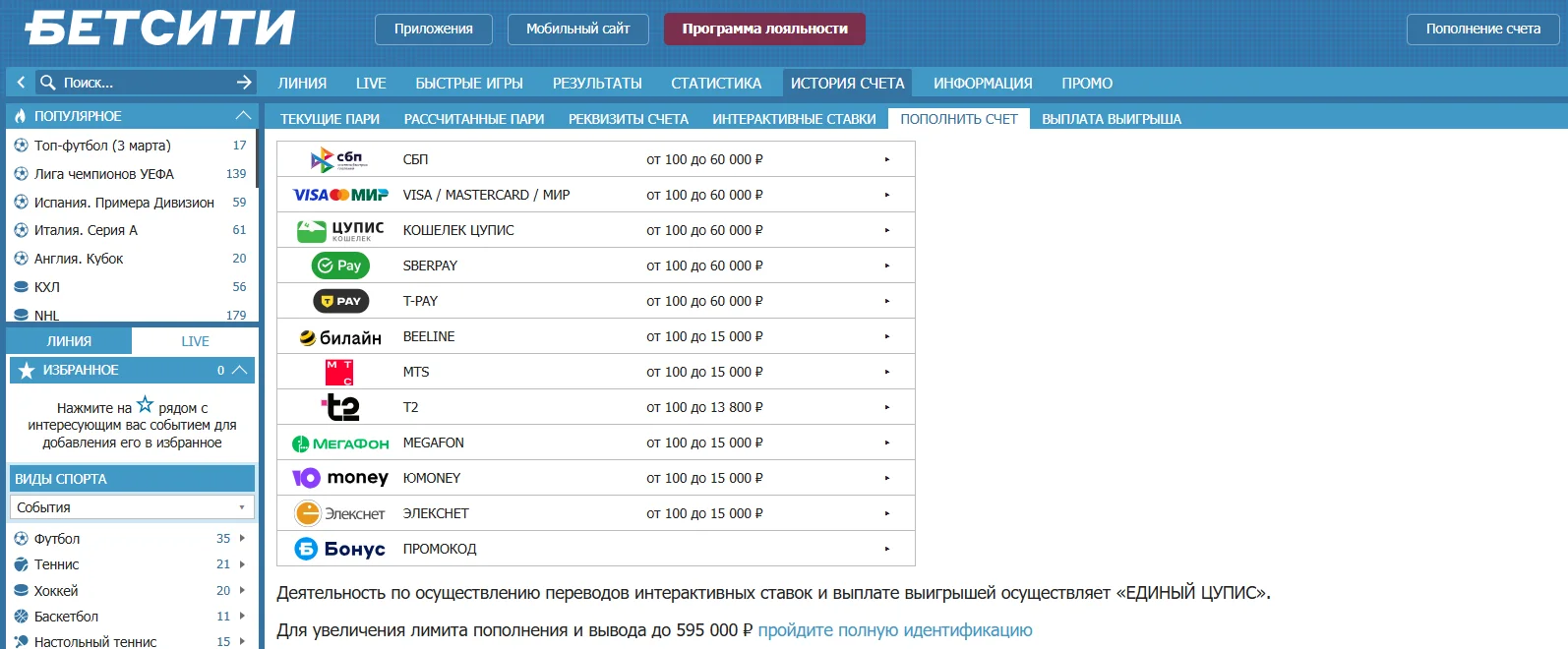Click the magnifier search icon
Image resolution: width=1568 pixels, height=649 pixels.
pyautogui.click(x=47, y=83)
